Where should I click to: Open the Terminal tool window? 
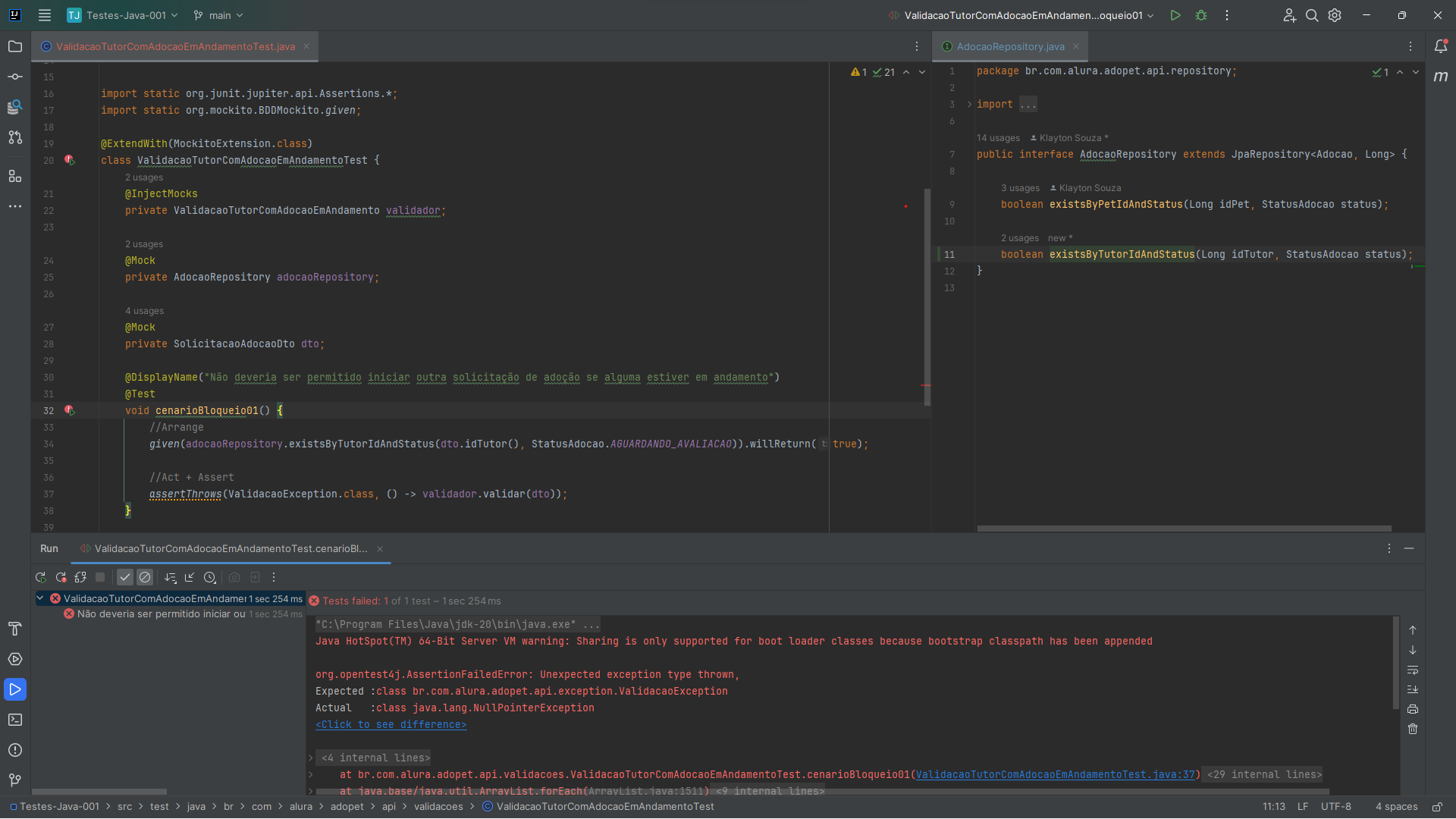(15, 720)
